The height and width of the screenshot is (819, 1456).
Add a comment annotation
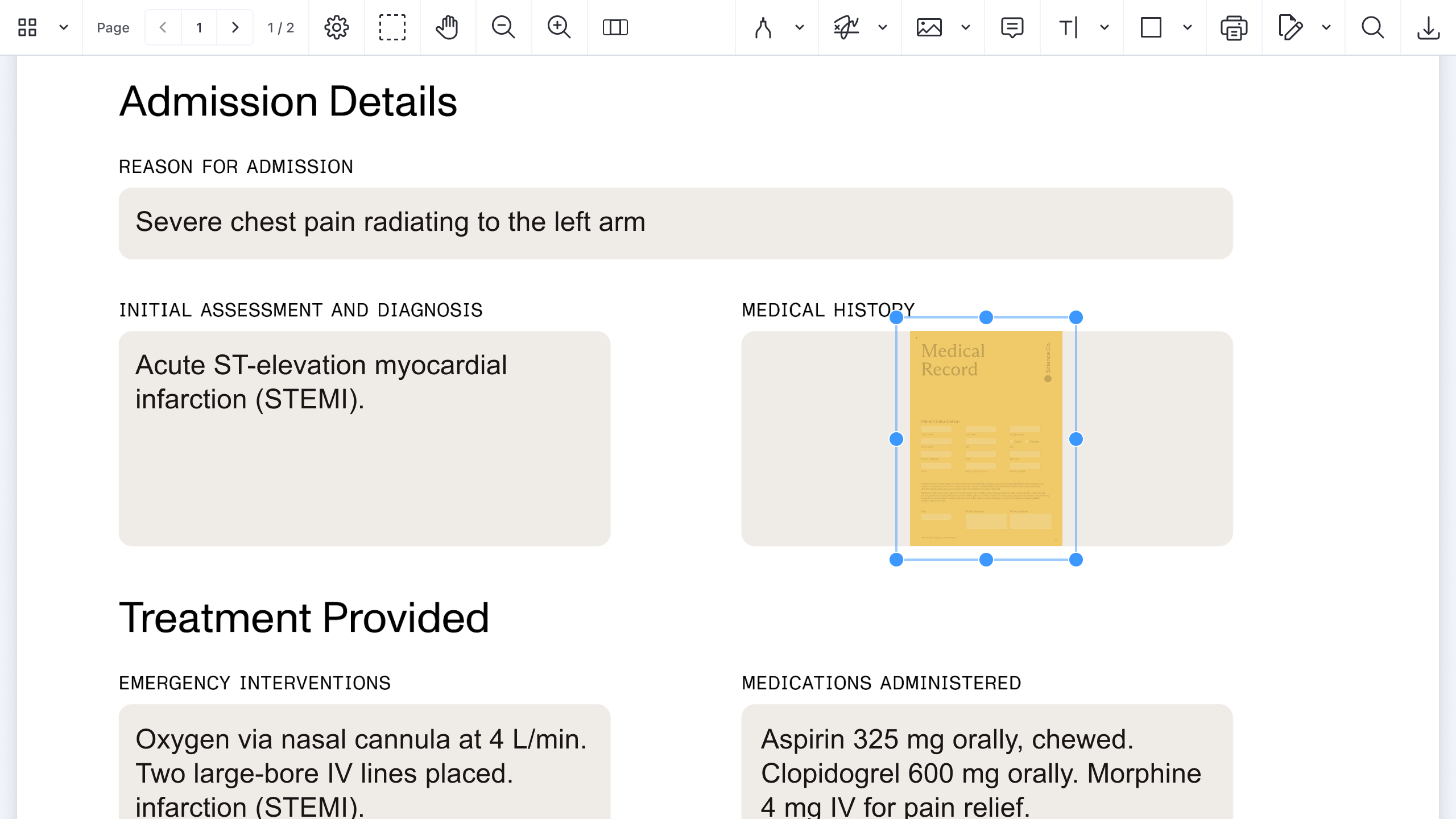[x=1012, y=27]
